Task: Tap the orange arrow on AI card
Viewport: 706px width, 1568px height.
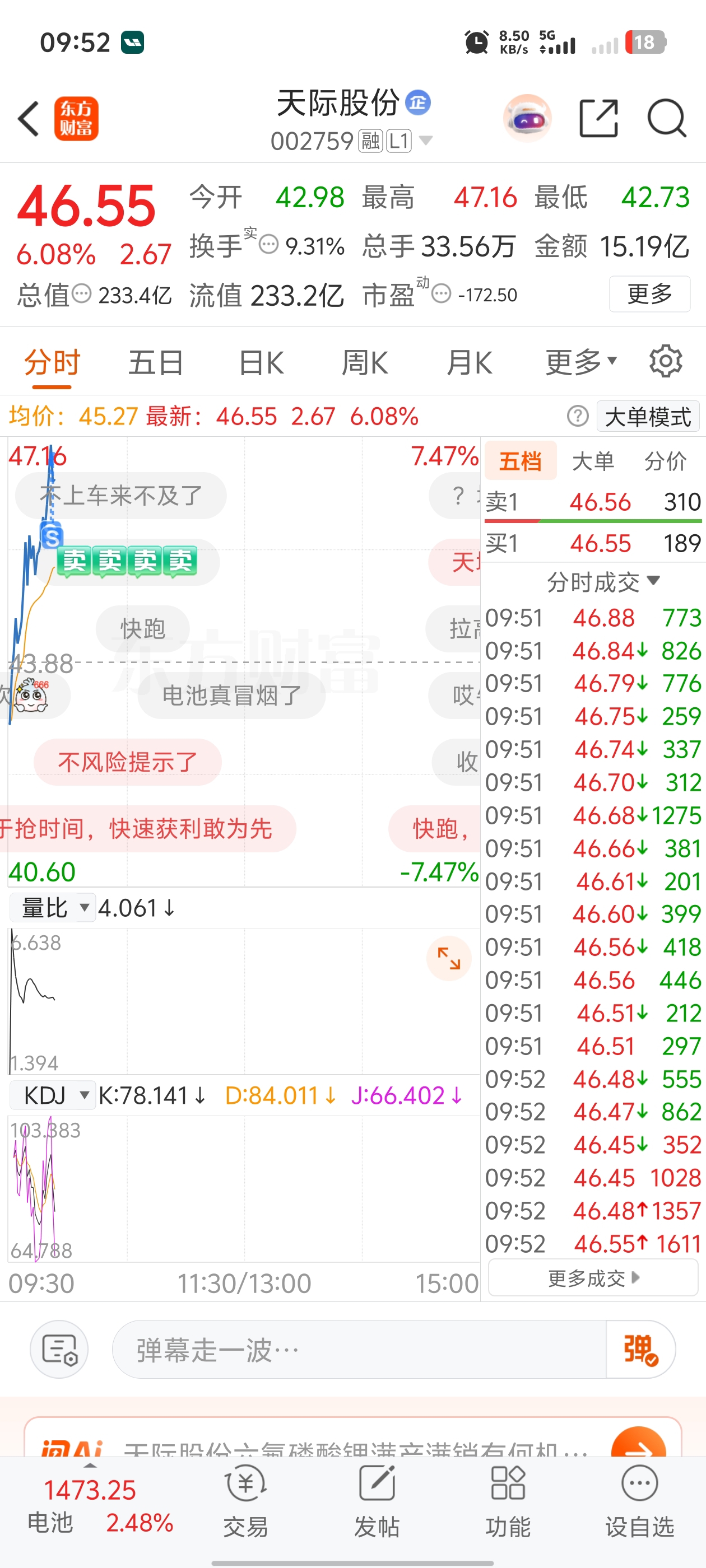Action: click(x=638, y=1444)
